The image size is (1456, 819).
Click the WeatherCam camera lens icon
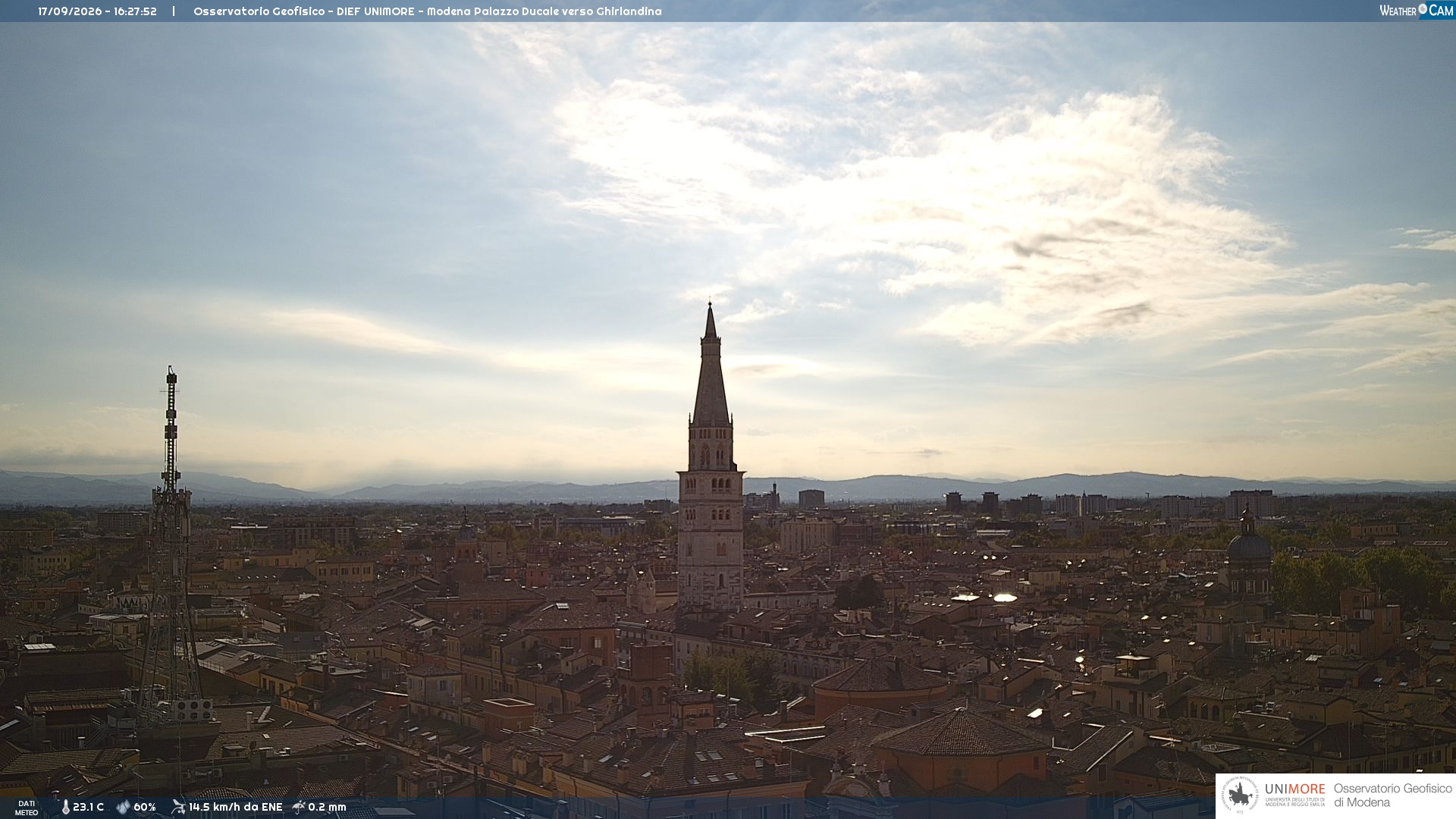click(1423, 9)
